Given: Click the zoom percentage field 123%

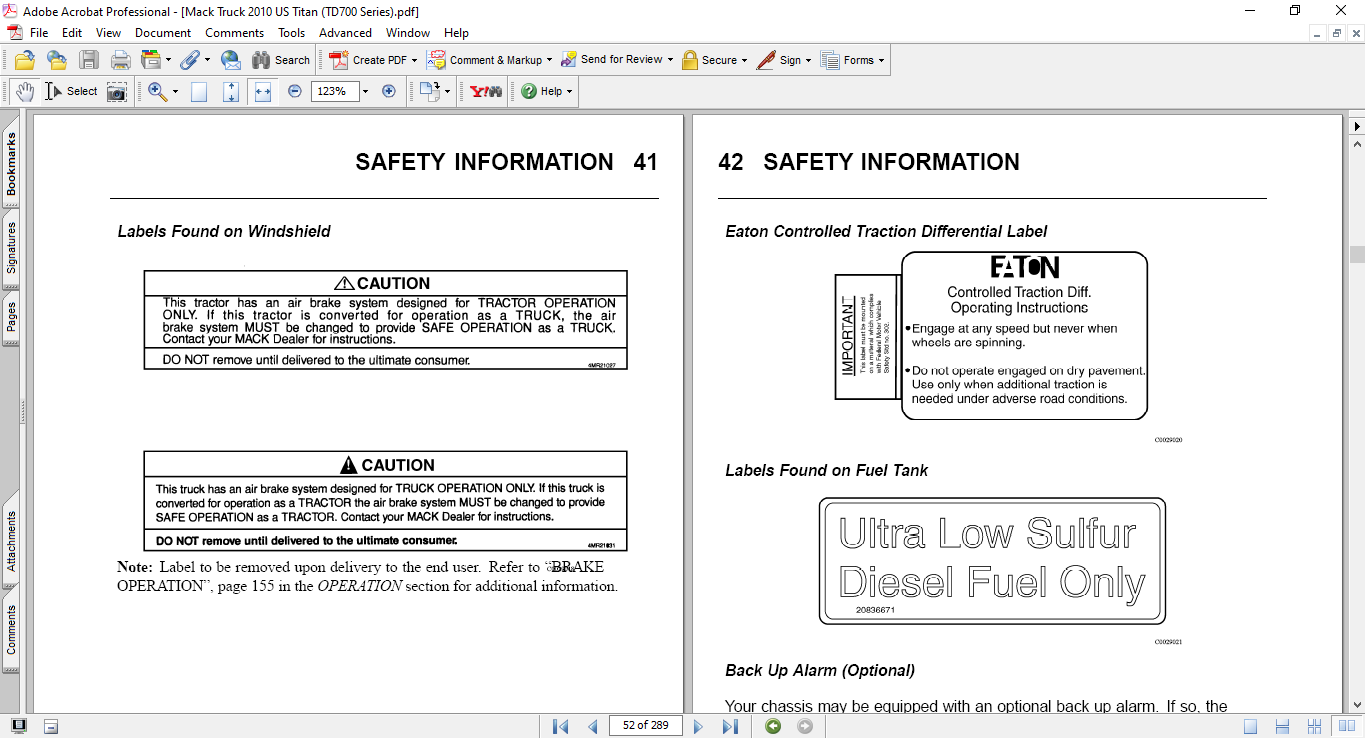Looking at the screenshot, I should click(335, 91).
